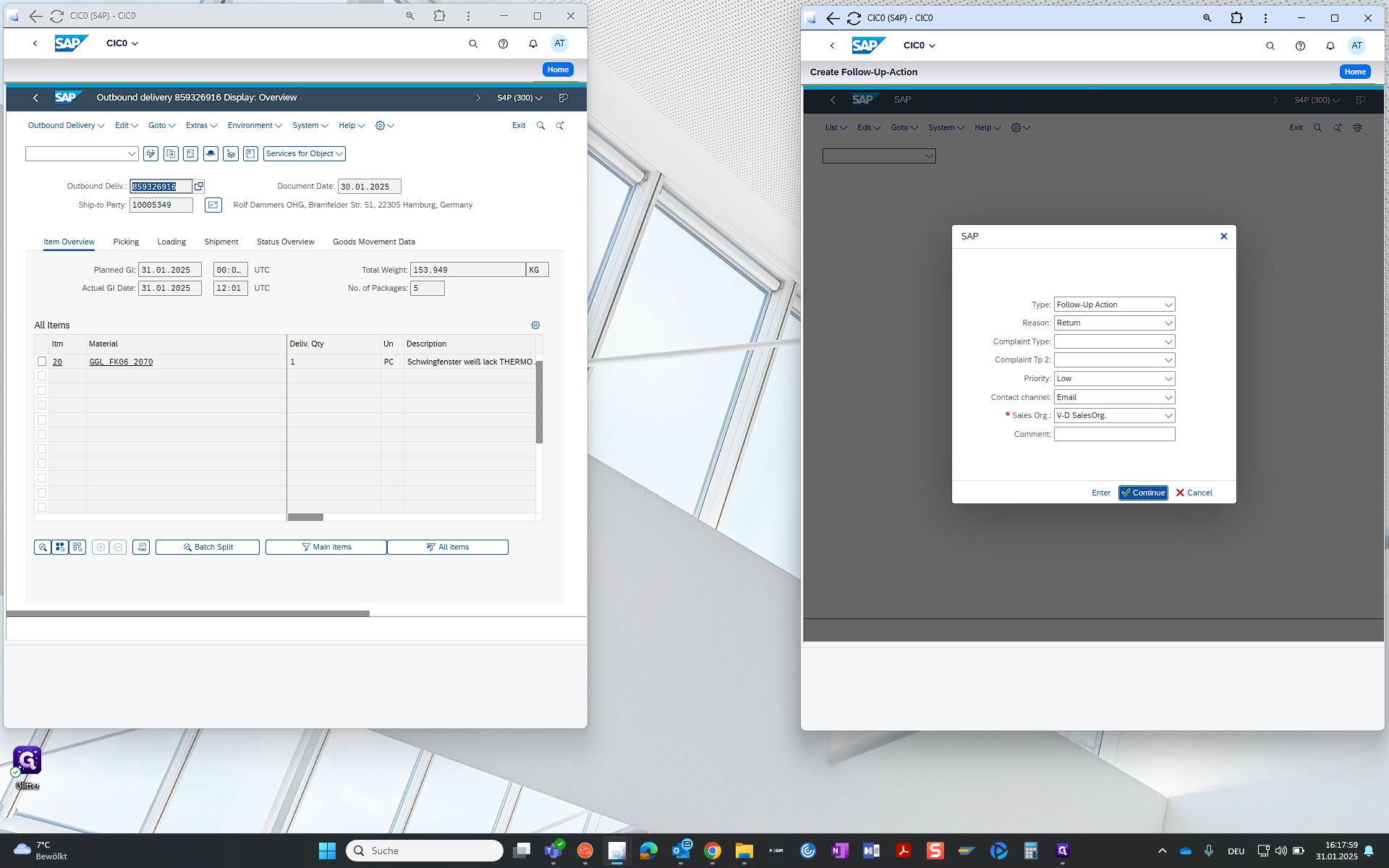The image size is (1389, 868).
Task: Click the Batch Split button
Action: [x=208, y=548]
